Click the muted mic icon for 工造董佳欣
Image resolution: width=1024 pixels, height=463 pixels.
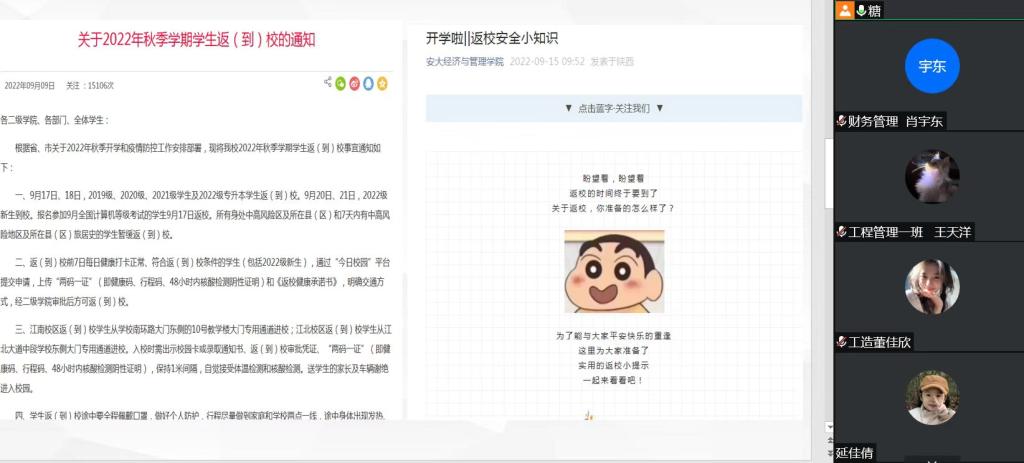tap(842, 342)
